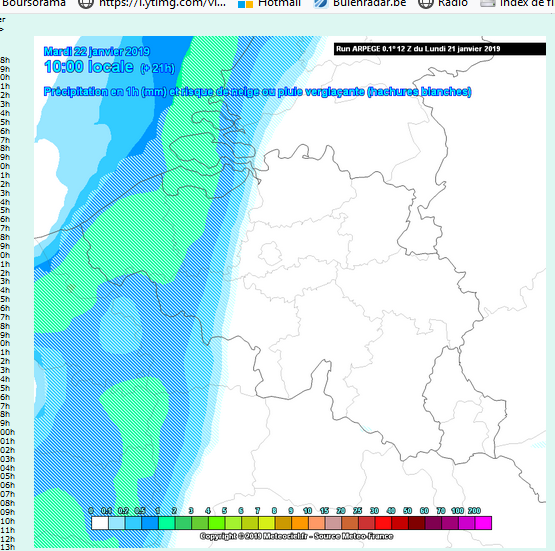Select the 00h forecast hour link

click(x=7, y=432)
